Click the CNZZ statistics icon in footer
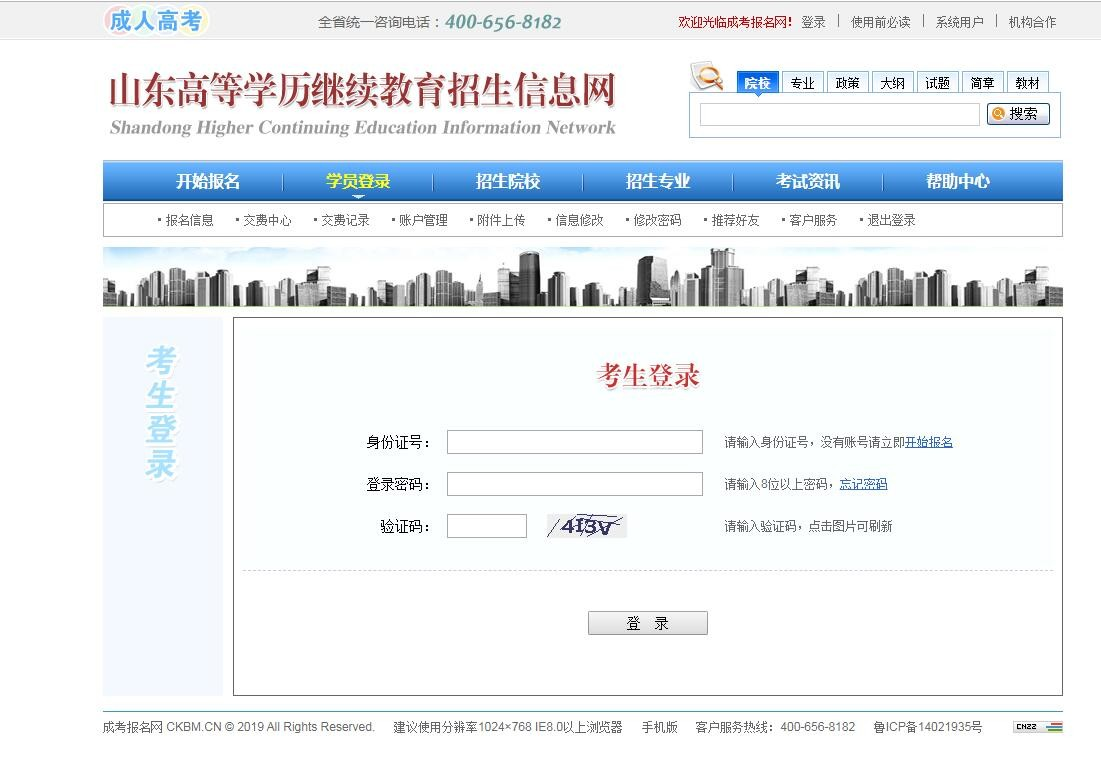1101x778 pixels. (1038, 727)
